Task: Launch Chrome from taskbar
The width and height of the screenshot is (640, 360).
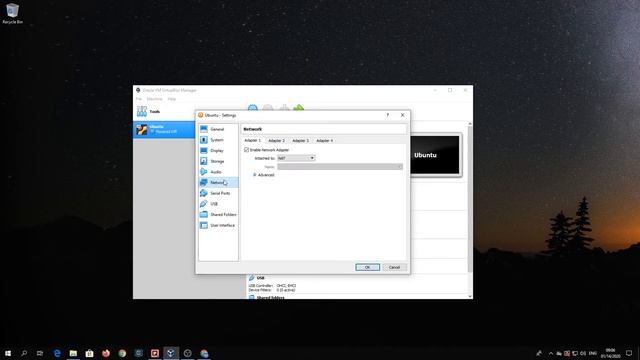Action: 122,353
